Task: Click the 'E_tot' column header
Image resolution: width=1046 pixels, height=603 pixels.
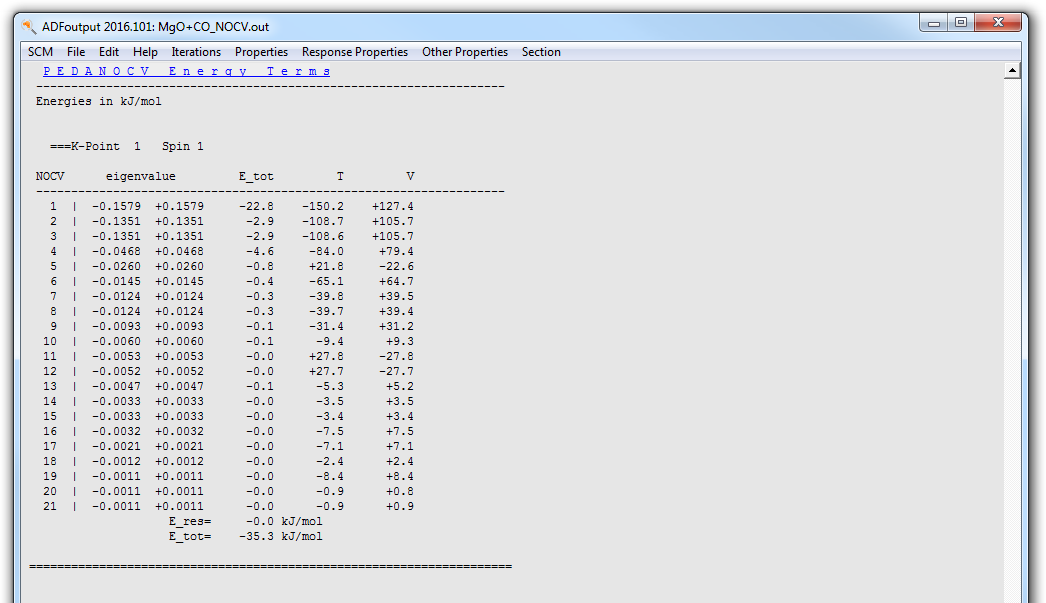Action: click(256, 177)
